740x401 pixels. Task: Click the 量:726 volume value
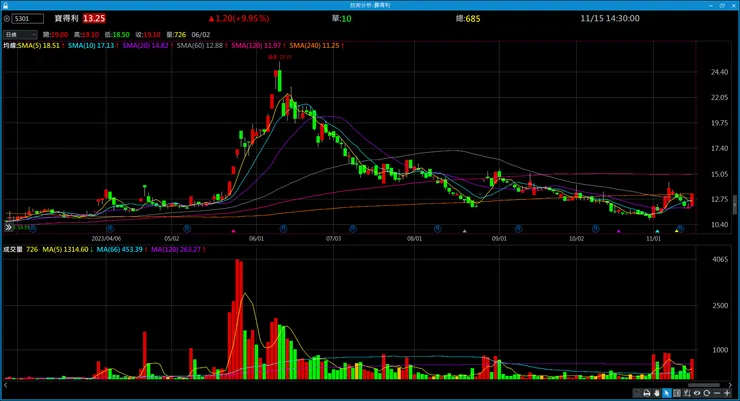point(176,35)
